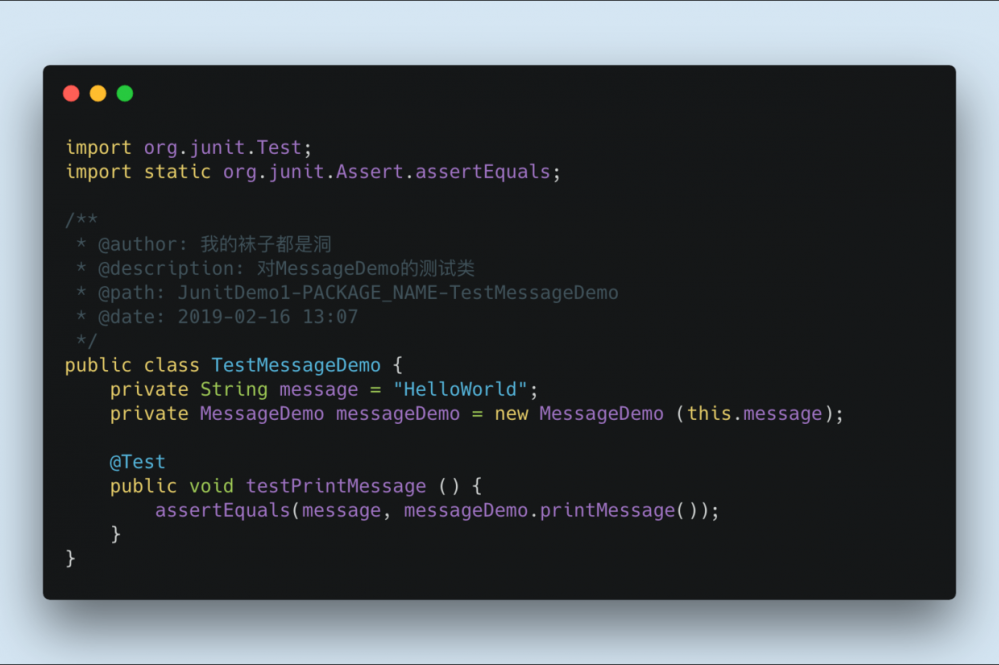Click the comment opening /** marker

click(82, 220)
